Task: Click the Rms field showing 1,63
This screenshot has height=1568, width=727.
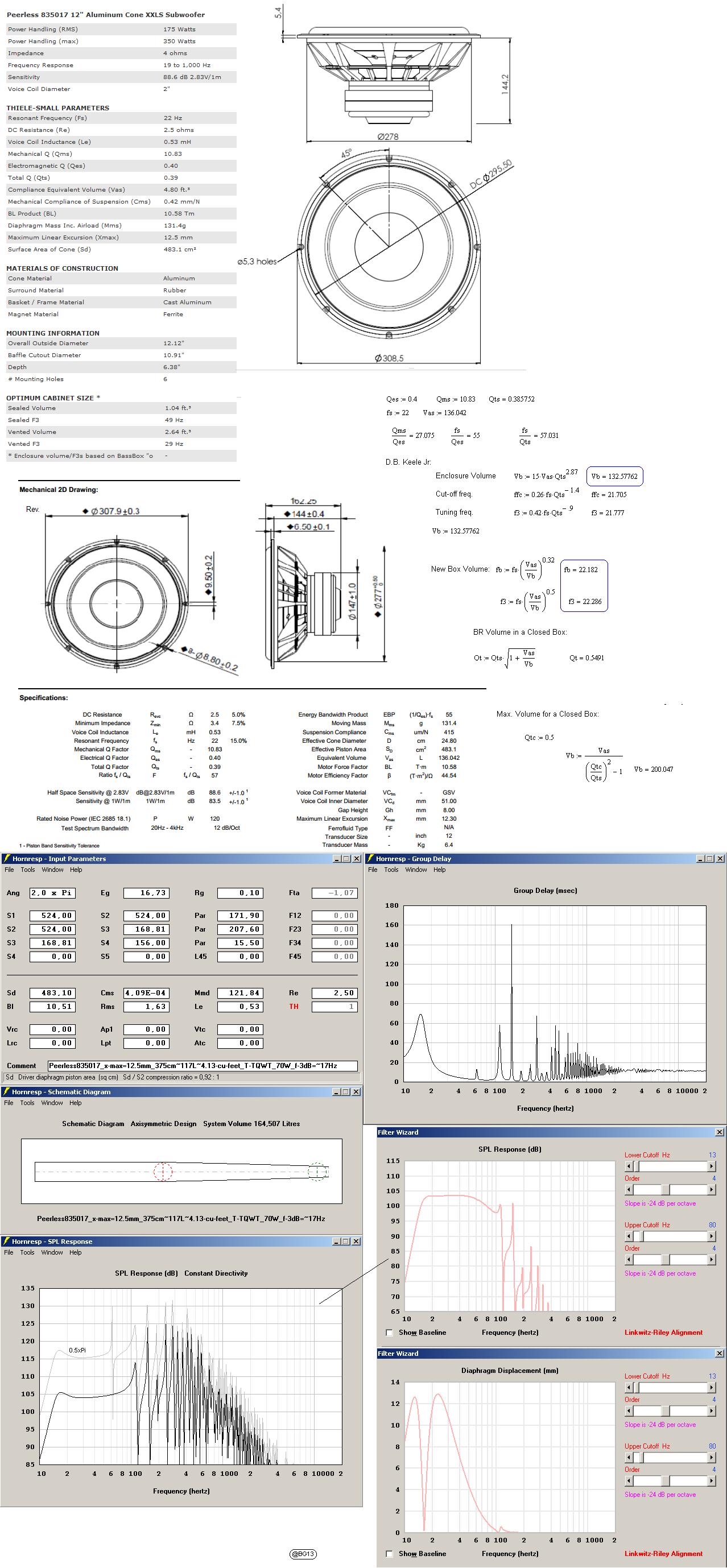Action: (x=146, y=1006)
